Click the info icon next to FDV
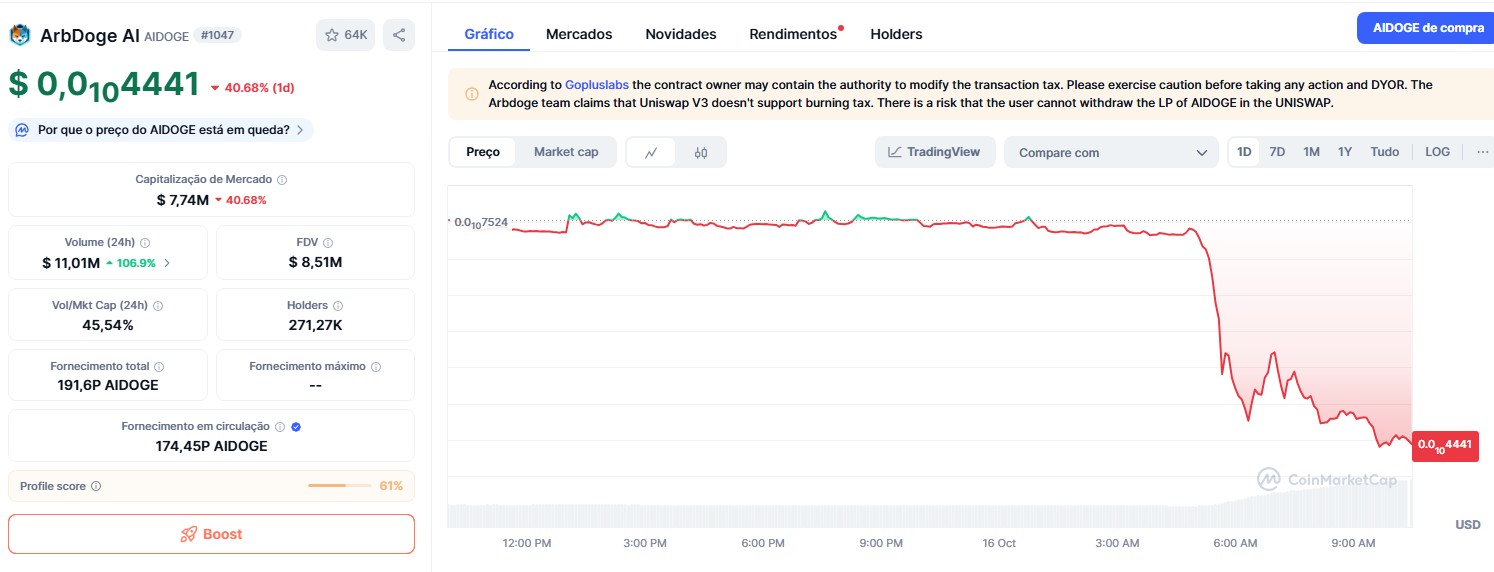The width and height of the screenshot is (1494, 572). (x=328, y=243)
